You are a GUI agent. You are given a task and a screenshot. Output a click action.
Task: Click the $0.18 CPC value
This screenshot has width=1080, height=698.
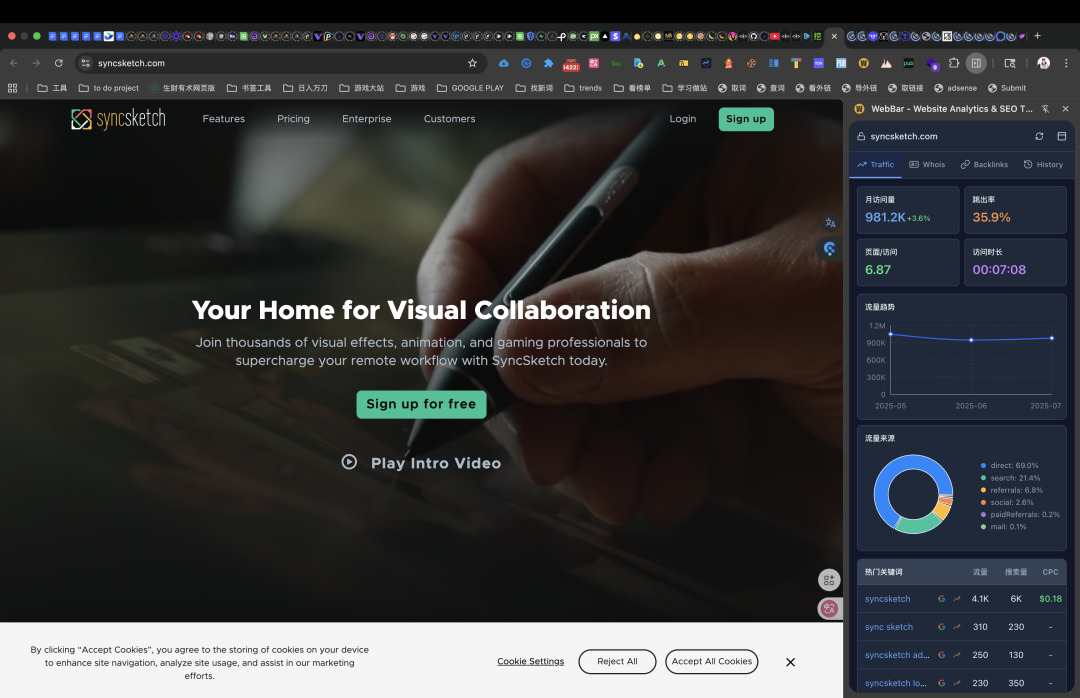1050,599
